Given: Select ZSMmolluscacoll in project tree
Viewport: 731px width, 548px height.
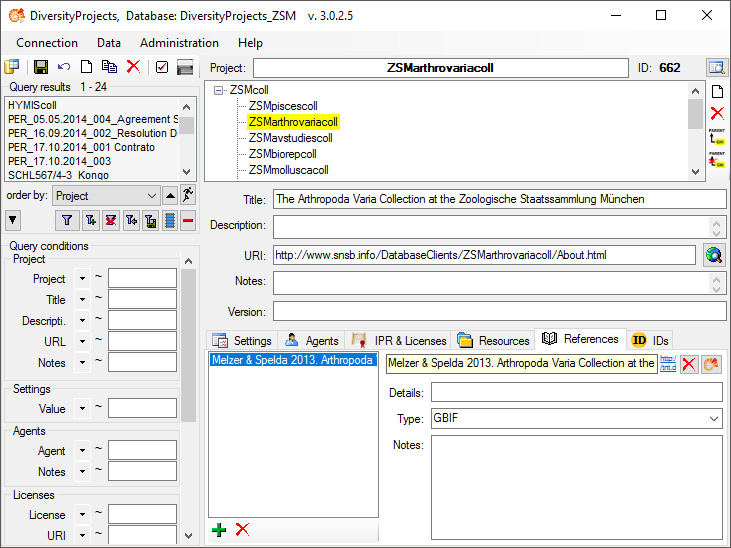Looking at the screenshot, I should [289, 170].
